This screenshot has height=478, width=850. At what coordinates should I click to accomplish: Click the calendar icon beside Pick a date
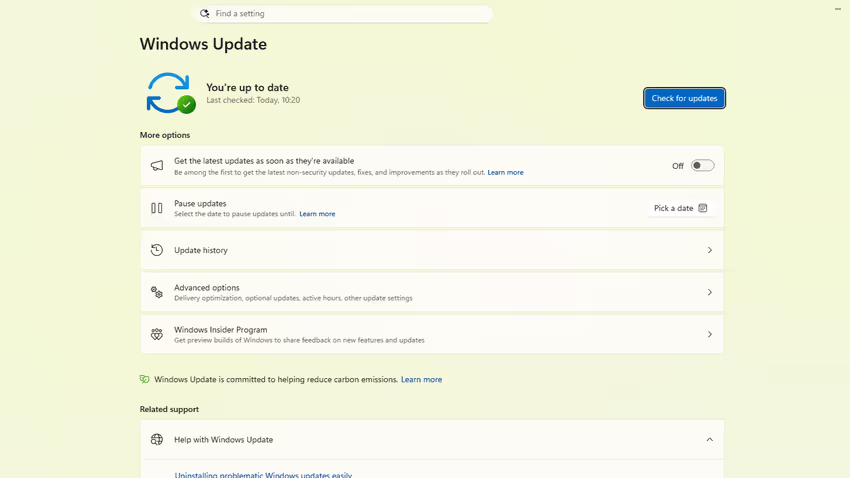click(703, 208)
